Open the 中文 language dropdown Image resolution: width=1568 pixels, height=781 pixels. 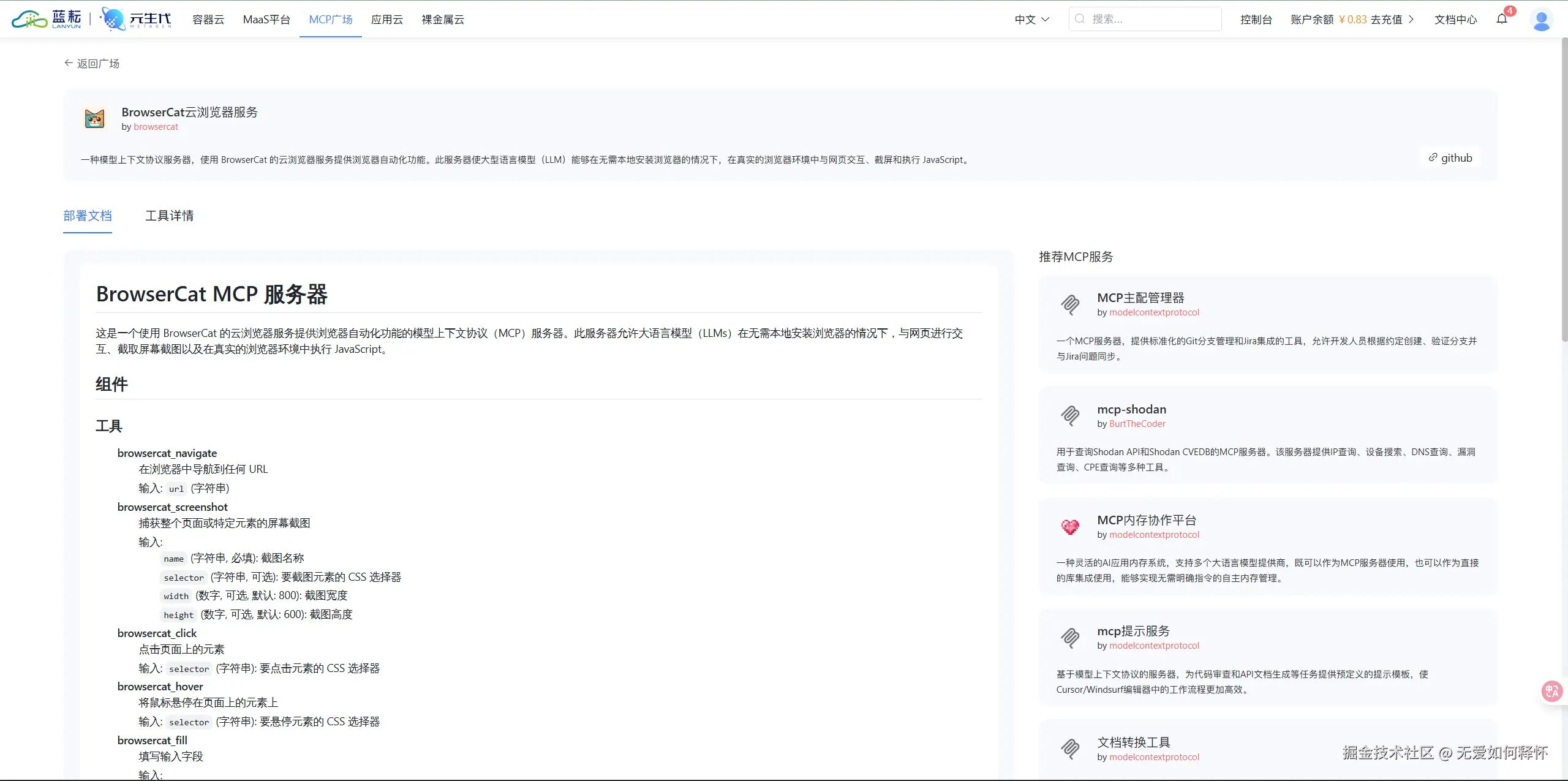1032,20
